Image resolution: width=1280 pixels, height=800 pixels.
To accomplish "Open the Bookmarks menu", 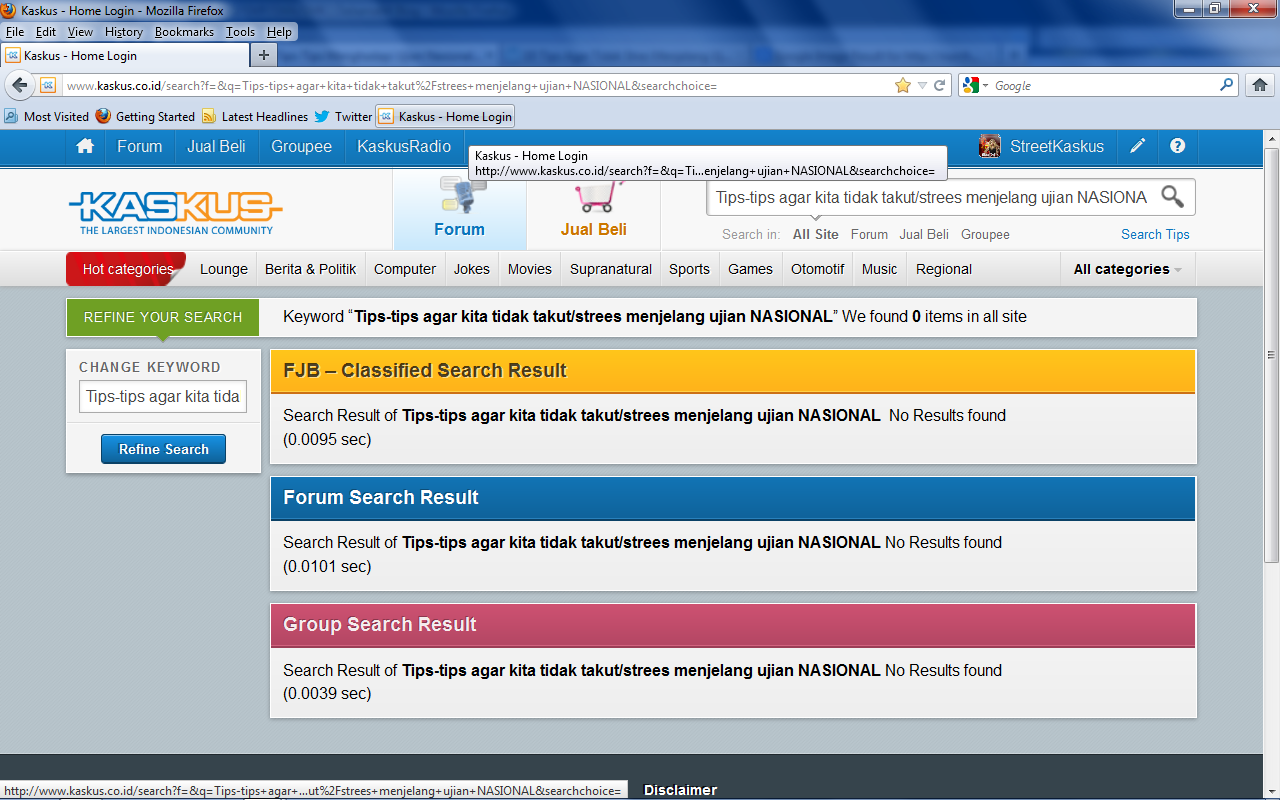I will [x=184, y=32].
